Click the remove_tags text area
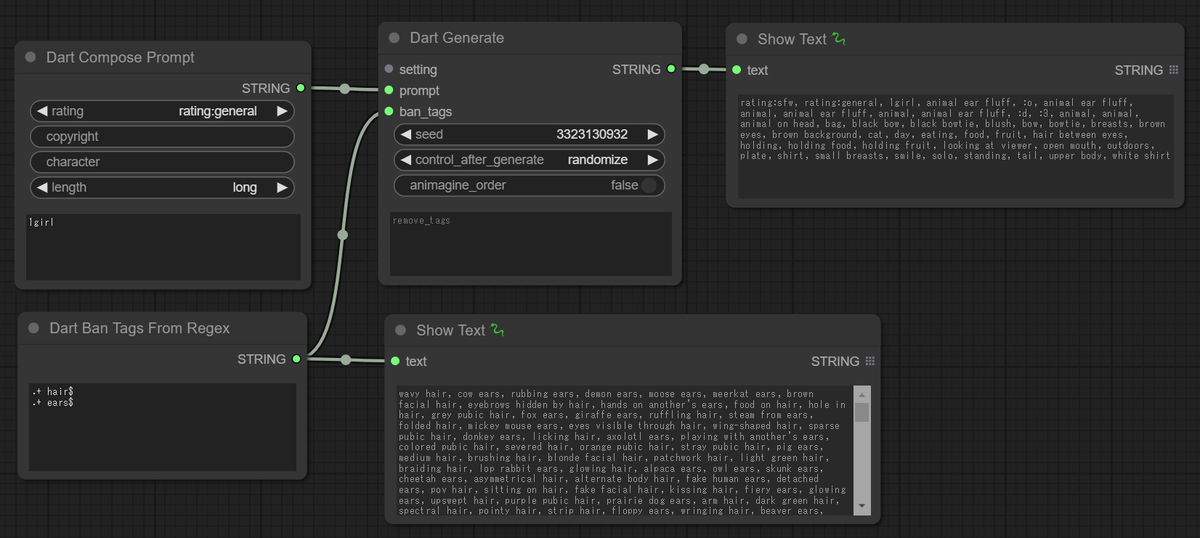1200x538 pixels. [530, 243]
